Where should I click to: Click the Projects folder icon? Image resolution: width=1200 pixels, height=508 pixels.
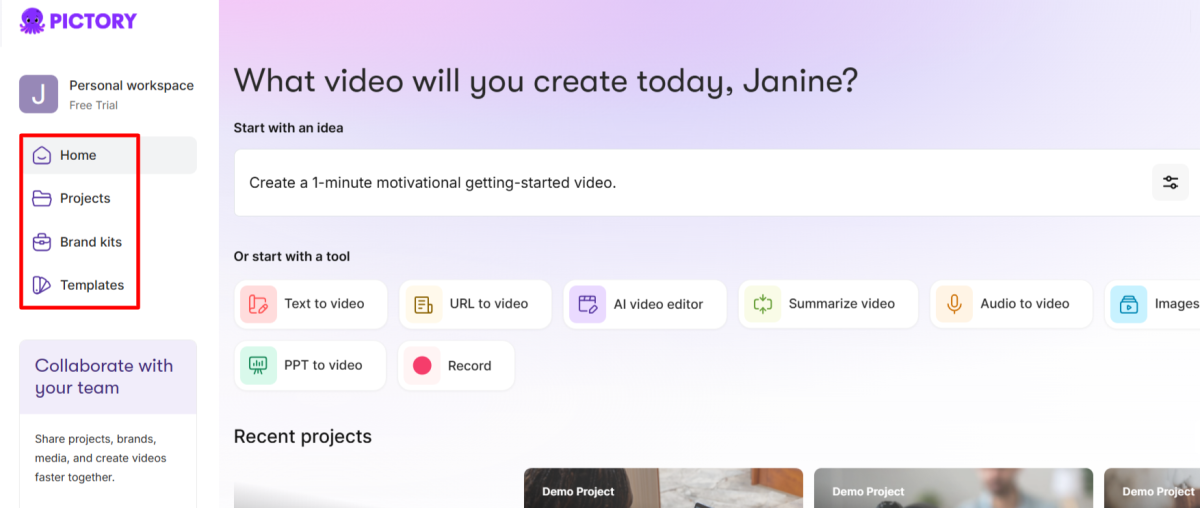(42, 198)
